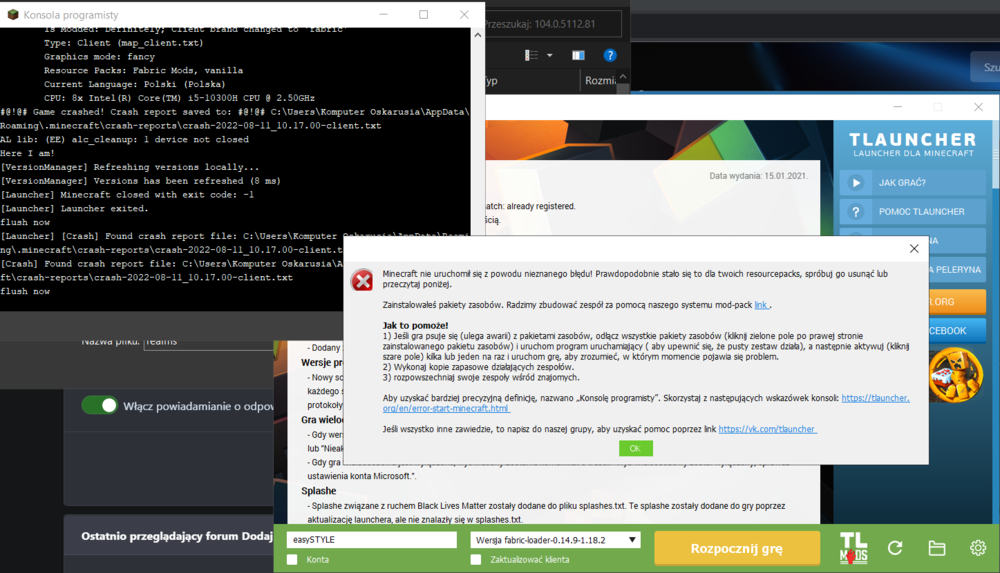Click the Minecraft character thumbnail in sidebar
1000x573 pixels.
point(955,375)
